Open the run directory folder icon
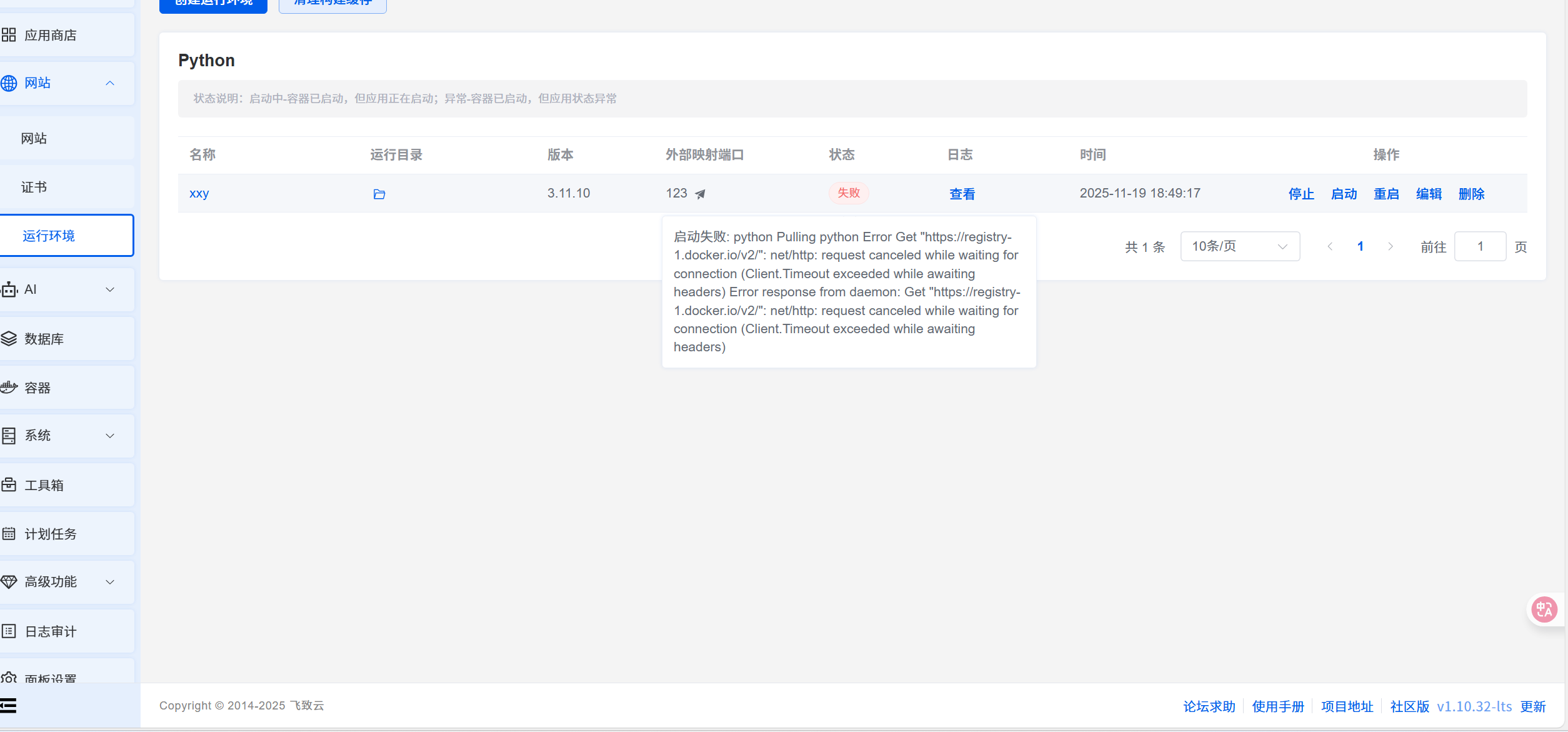Viewport: 1568px width, 732px height. pyautogui.click(x=379, y=194)
